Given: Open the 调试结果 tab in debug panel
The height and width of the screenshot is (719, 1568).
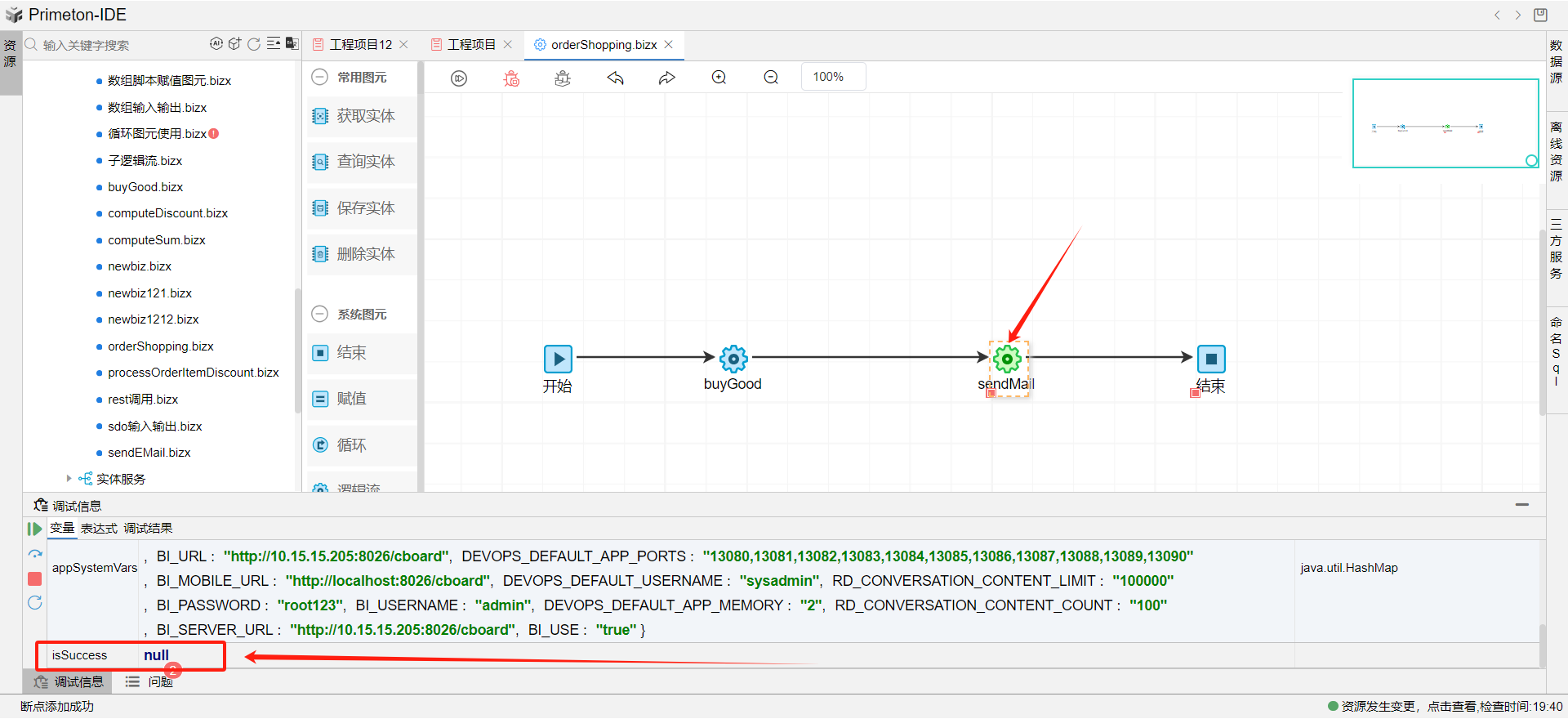Looking at the screenshot, I should point(148,529).
